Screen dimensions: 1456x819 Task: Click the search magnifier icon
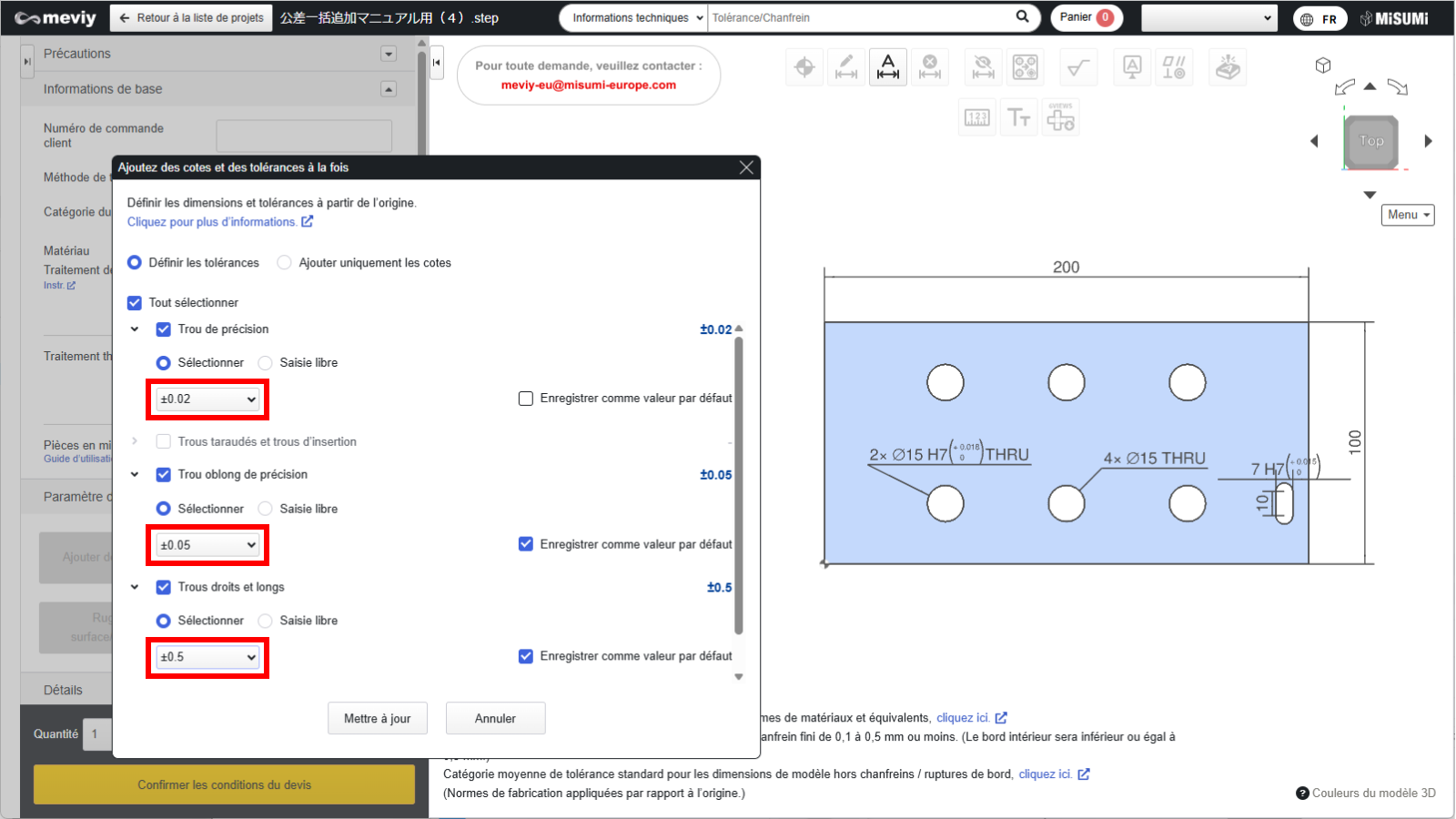coord(1022,17)
